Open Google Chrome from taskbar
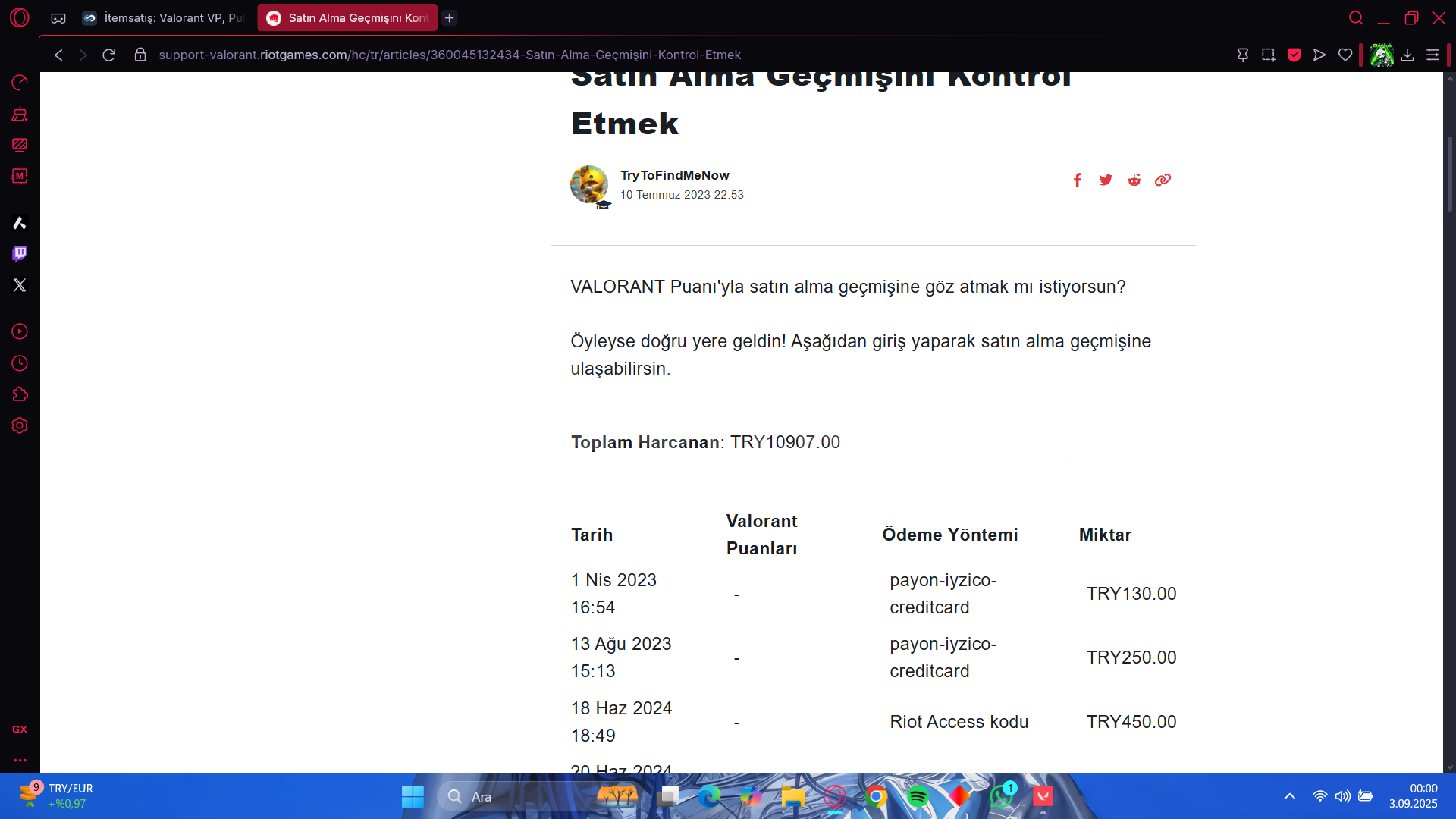This screenshot has height=819, width=1456. click(876, 796)
